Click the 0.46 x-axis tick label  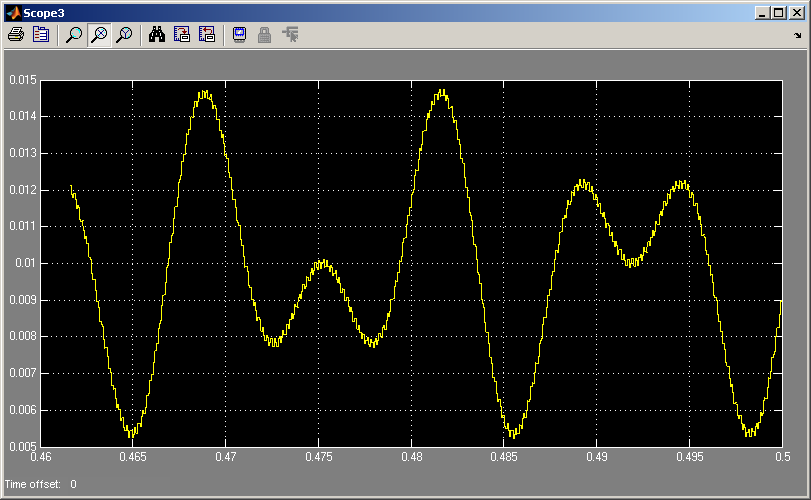[41, 457]
